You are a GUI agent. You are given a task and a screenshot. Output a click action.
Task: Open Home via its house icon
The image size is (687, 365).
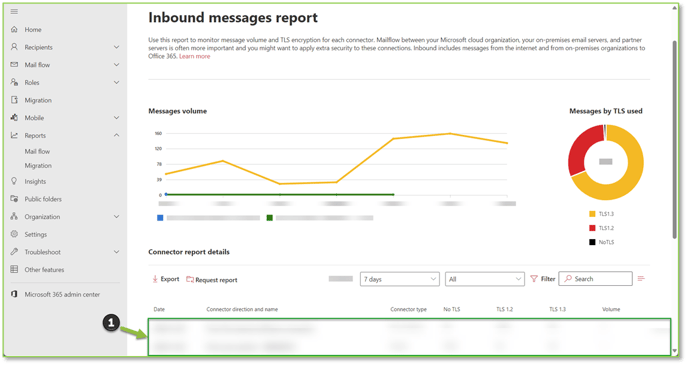pos(14,29)
